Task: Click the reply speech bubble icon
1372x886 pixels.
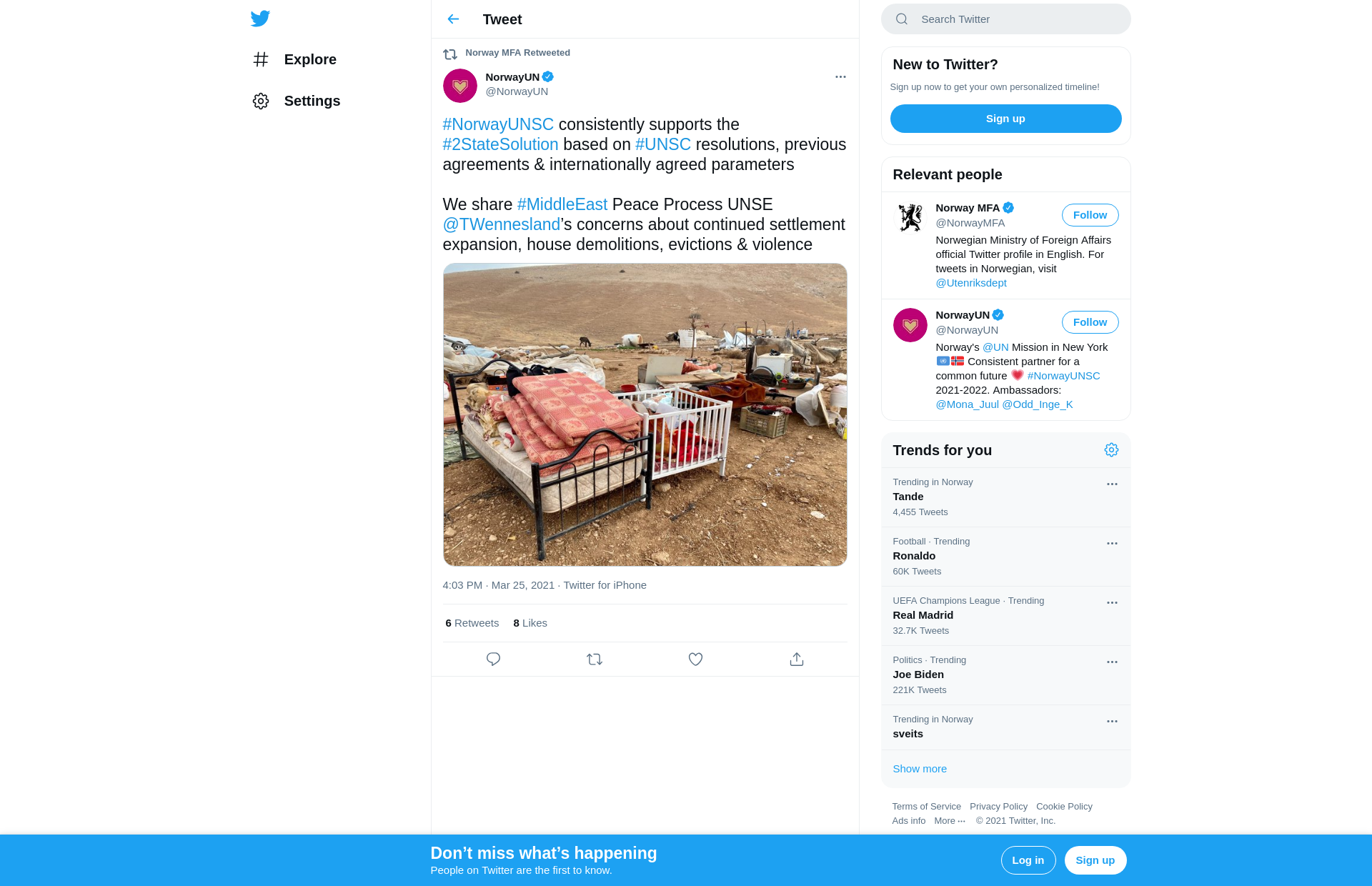Action: 493,659
